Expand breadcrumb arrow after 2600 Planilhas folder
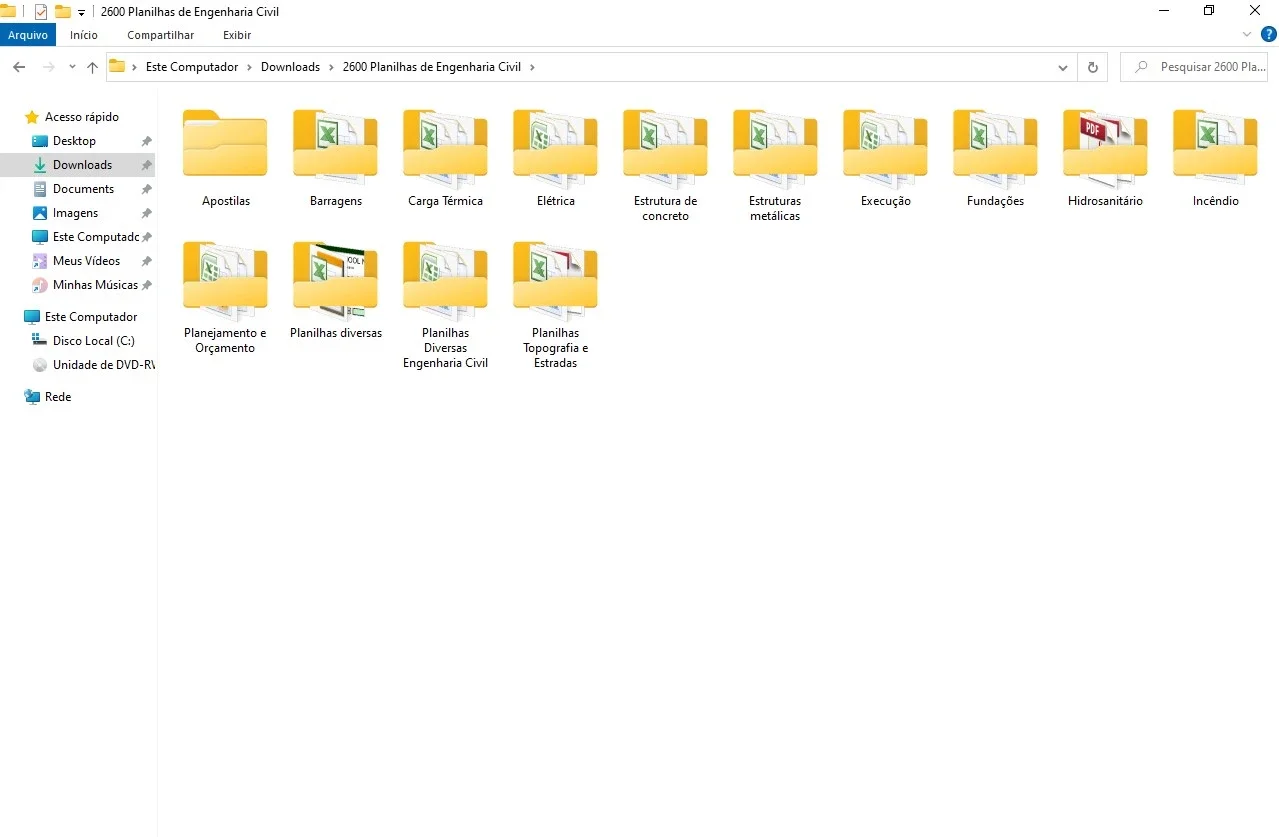Viewport: 1279px width, 837px height. tap(532, 67)
